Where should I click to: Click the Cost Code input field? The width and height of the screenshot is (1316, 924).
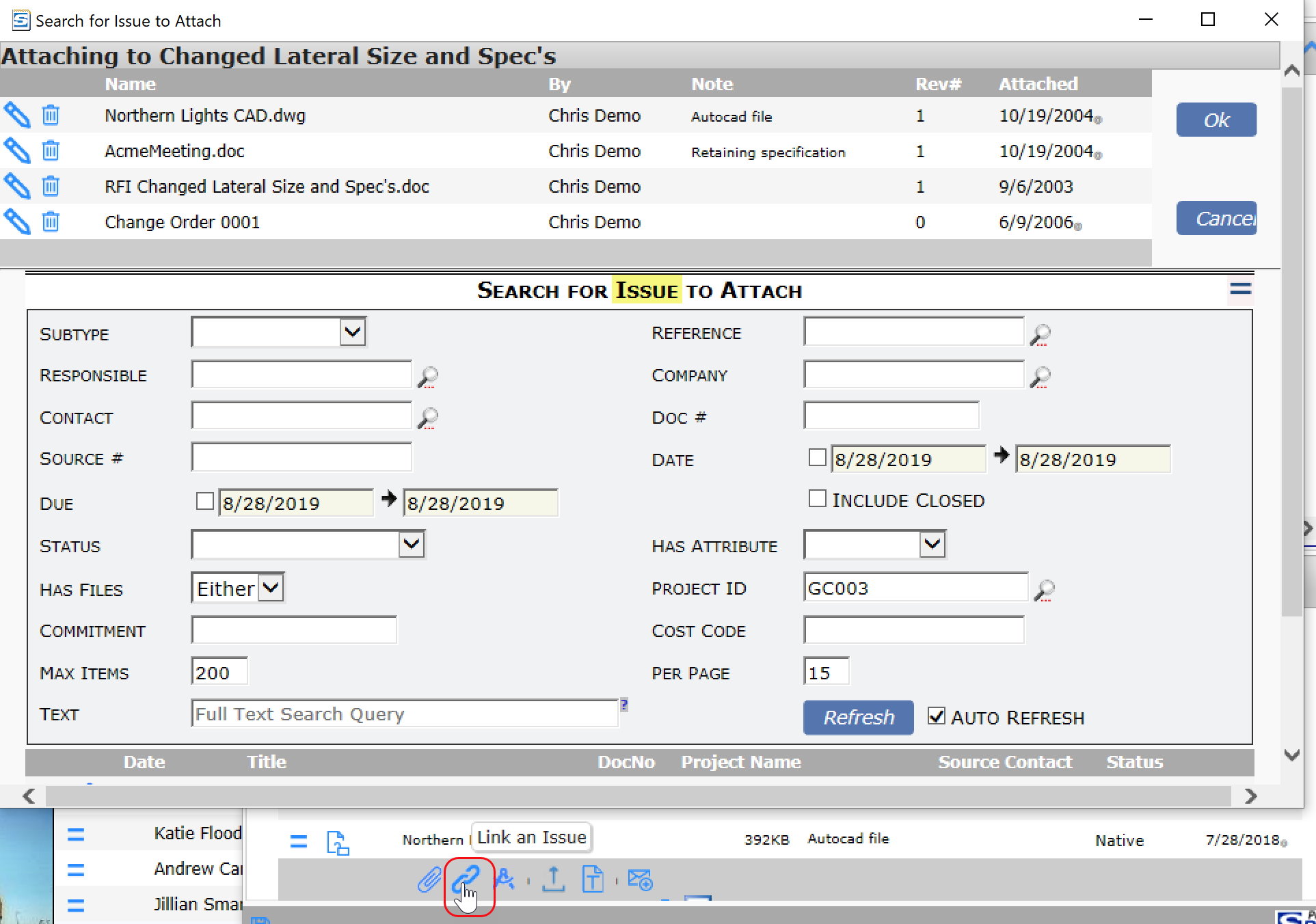[913, 629]
